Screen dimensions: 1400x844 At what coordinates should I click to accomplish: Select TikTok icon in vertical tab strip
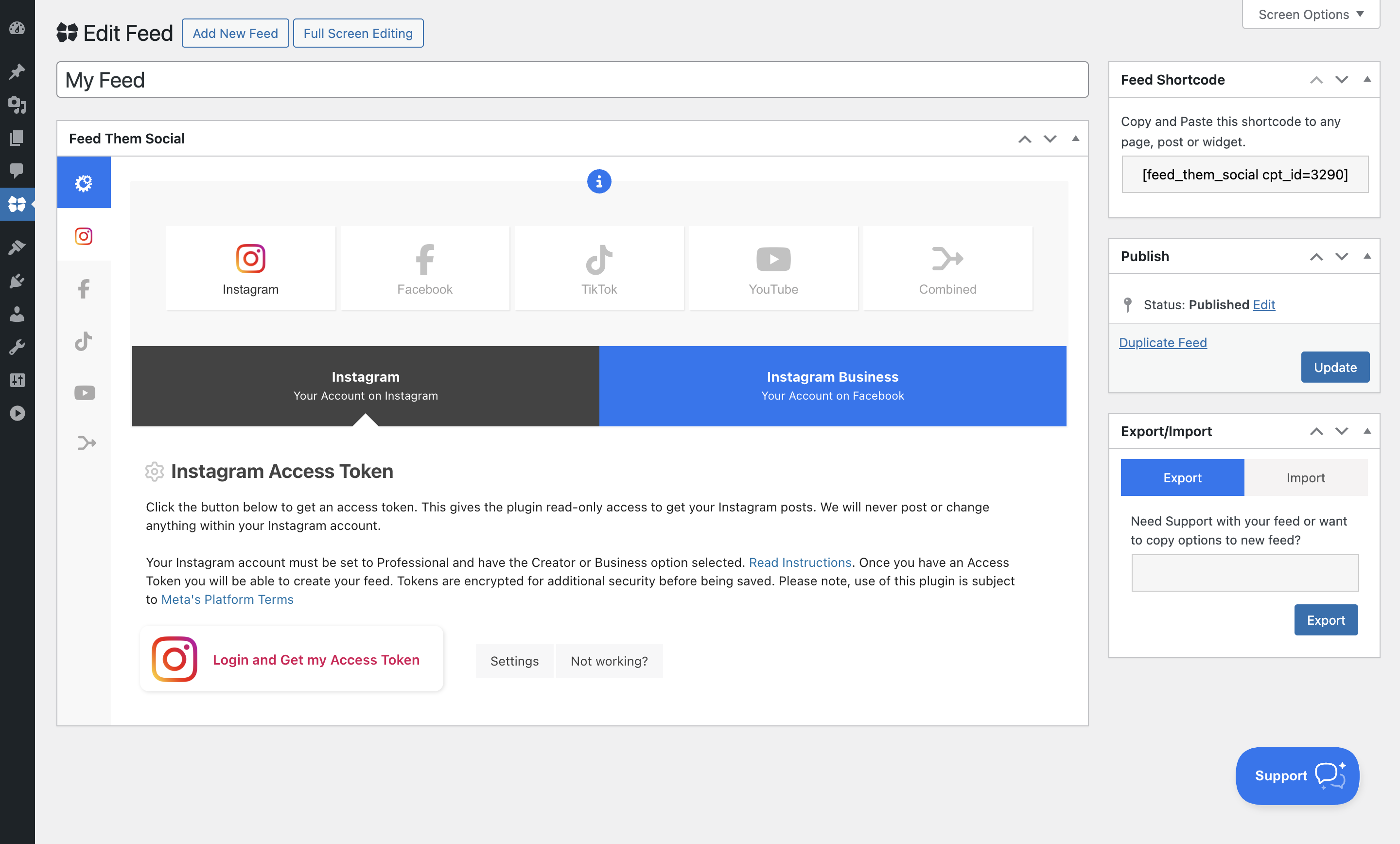click(x=84, y=341)
